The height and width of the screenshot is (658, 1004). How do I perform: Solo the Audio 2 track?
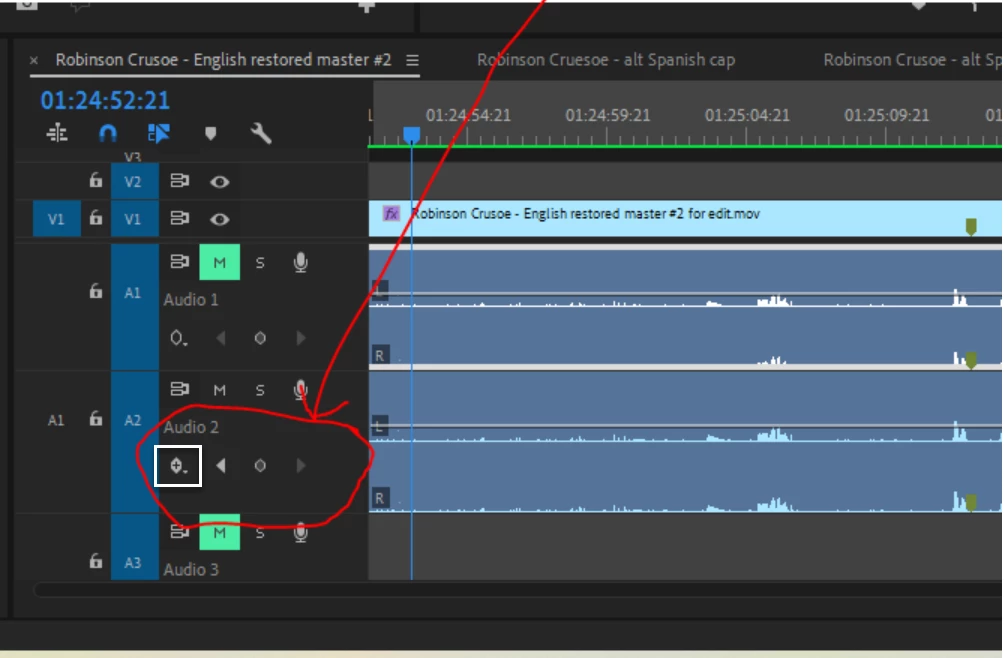(x=260, y=390)
